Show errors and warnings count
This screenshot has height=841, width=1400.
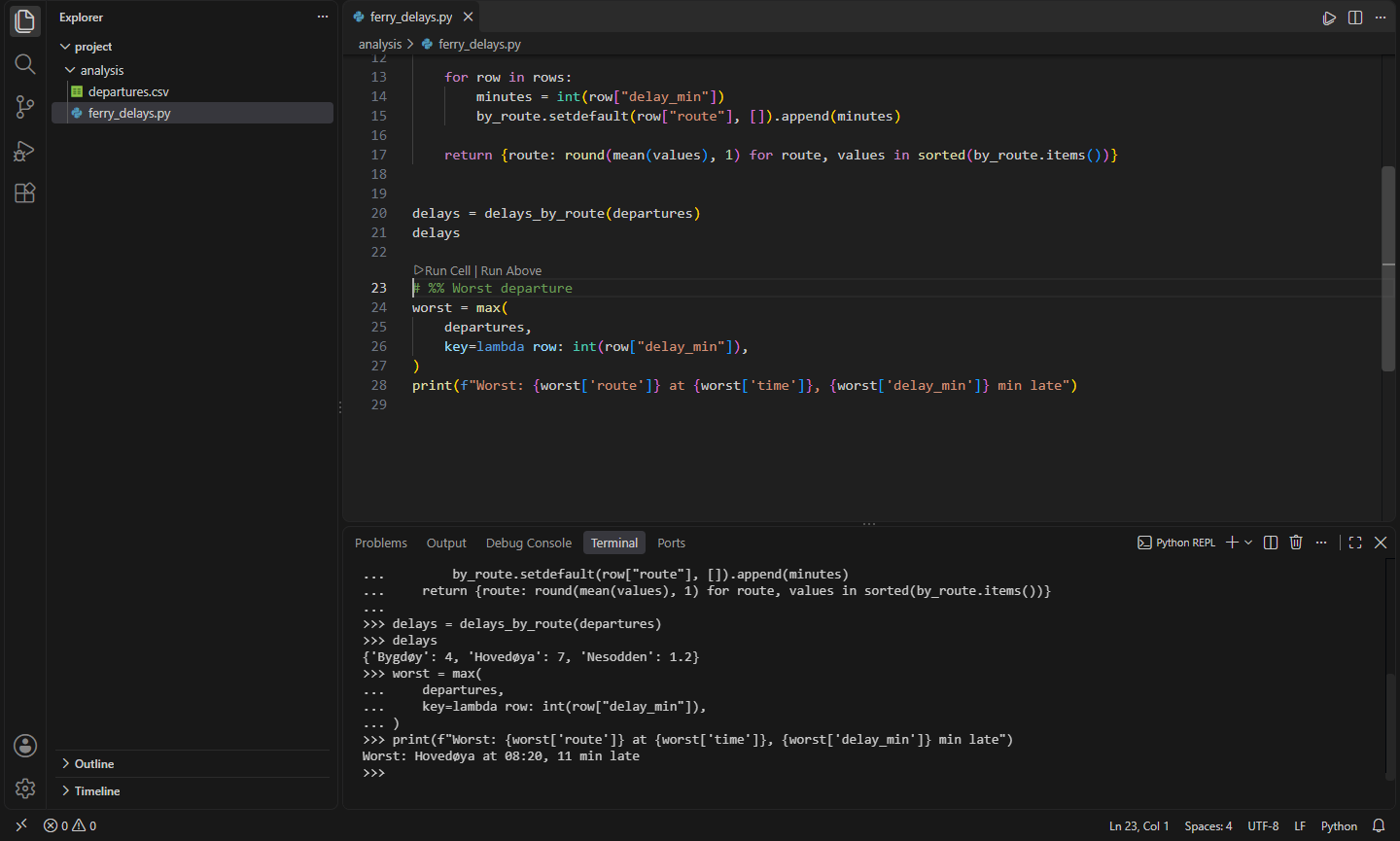tap(70, 826)
